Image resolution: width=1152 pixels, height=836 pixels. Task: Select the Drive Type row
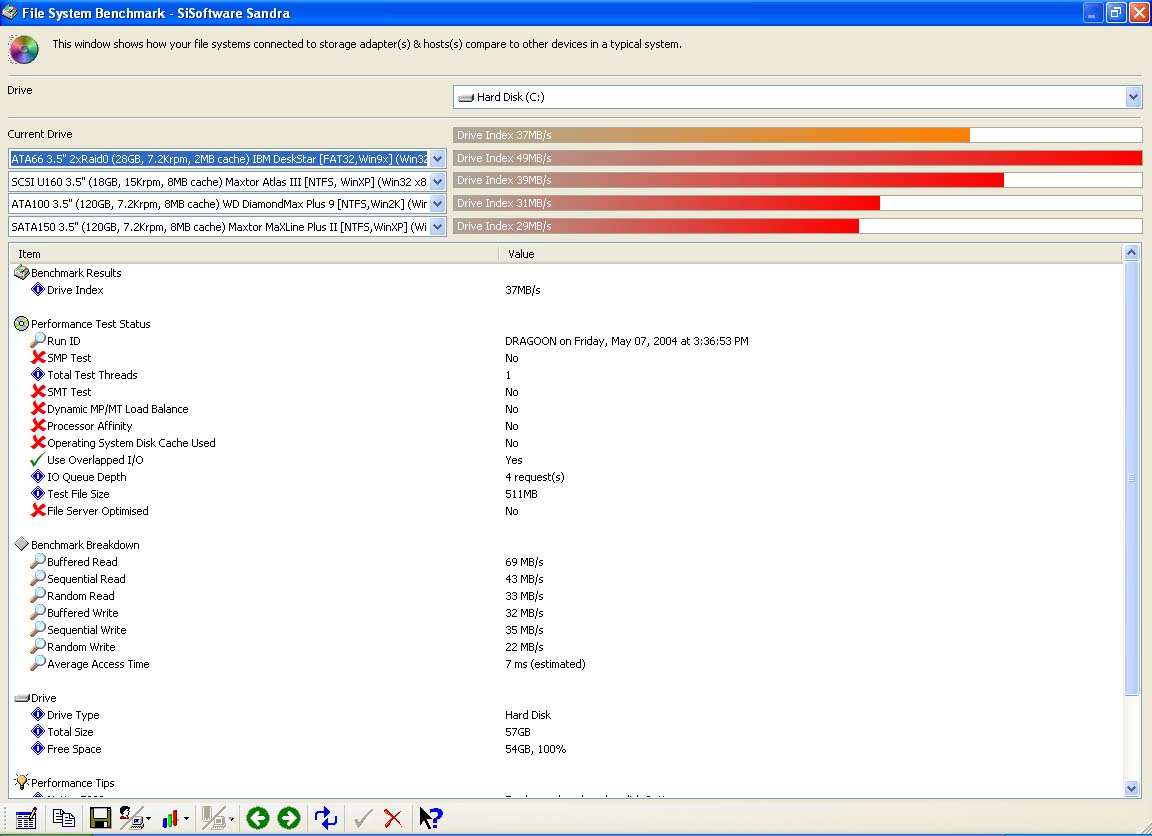pyautogui.click(x=566, y=715)
